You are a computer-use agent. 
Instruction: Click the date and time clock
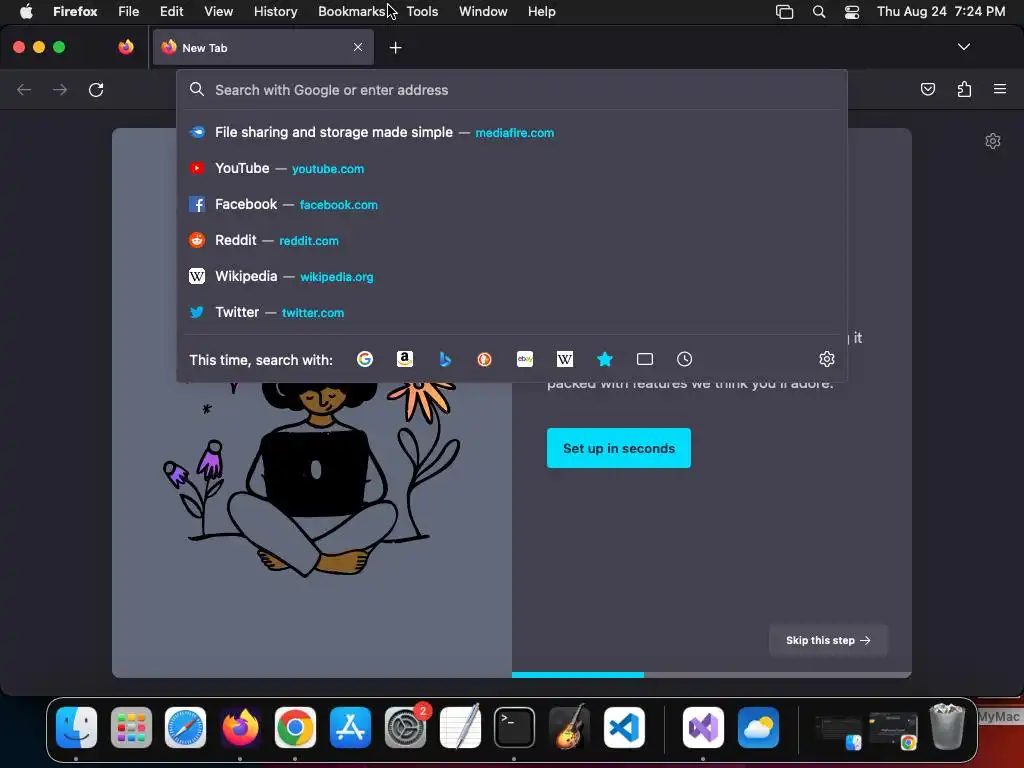coord(941,11)
